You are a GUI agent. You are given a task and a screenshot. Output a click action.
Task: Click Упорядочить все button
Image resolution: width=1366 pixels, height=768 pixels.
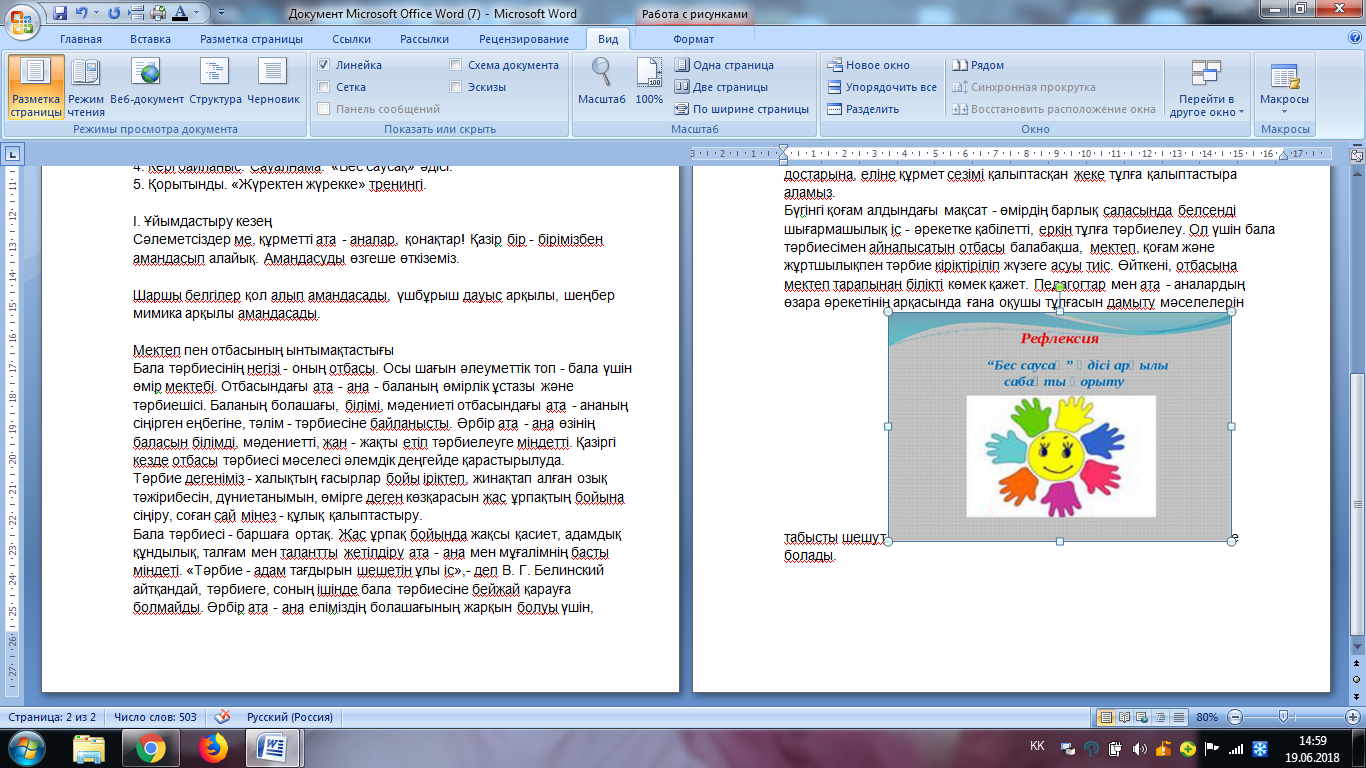point(882,87)
